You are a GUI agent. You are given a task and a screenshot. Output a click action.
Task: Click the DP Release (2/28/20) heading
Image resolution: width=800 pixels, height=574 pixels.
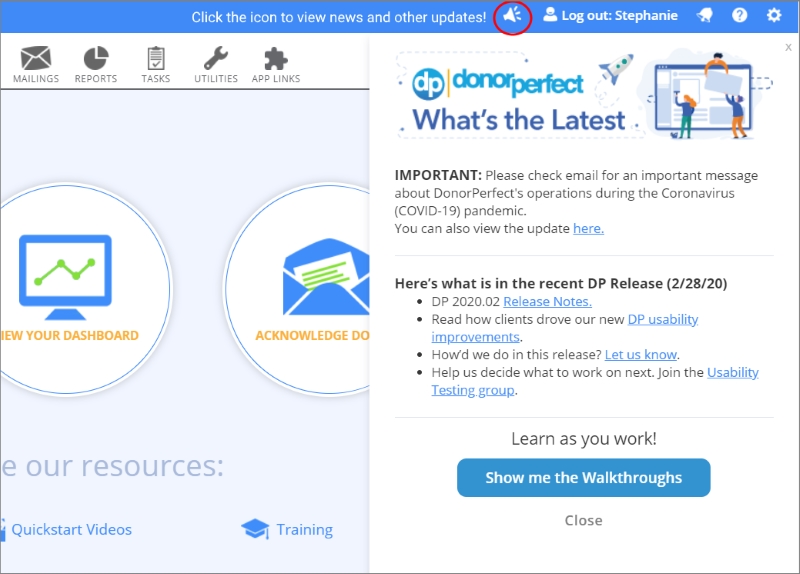[561, 283]
